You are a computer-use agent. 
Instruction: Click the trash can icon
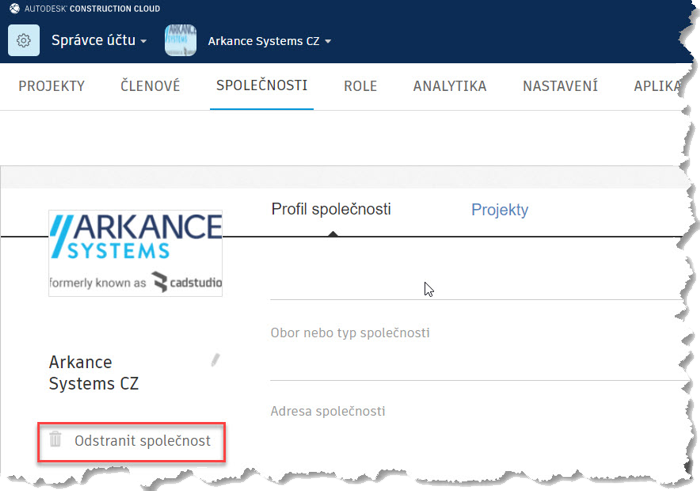pyautogui.click(x=56, y=439)
